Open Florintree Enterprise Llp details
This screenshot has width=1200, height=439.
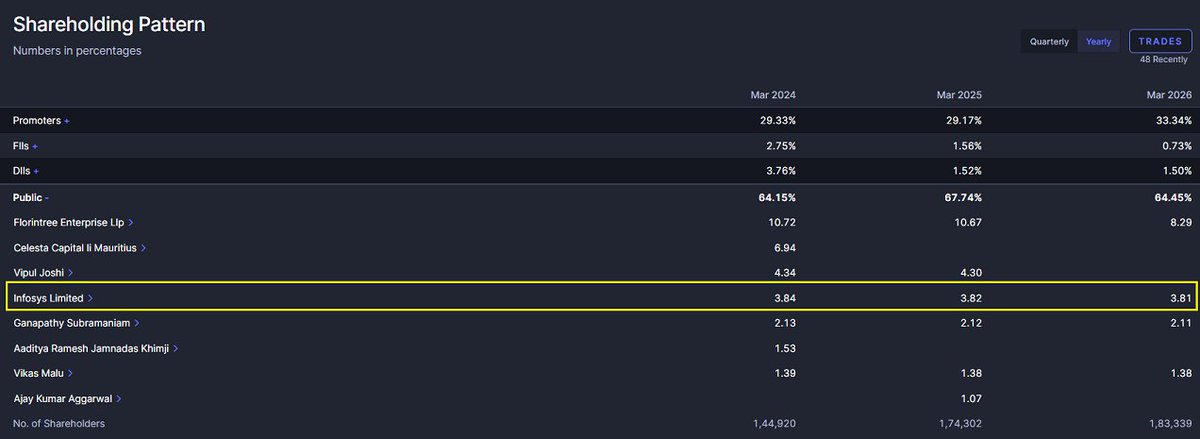click(x=73, y=222)
